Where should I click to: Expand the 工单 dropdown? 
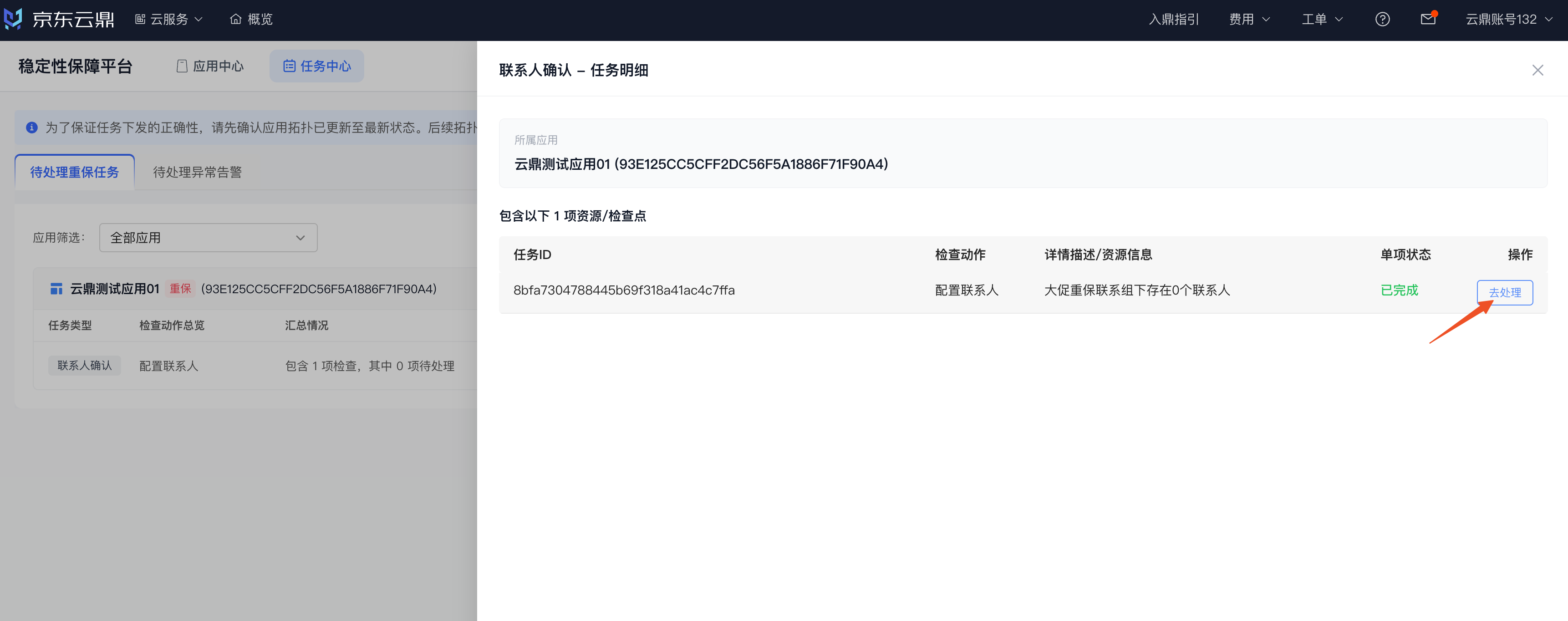pos(1322,20)
